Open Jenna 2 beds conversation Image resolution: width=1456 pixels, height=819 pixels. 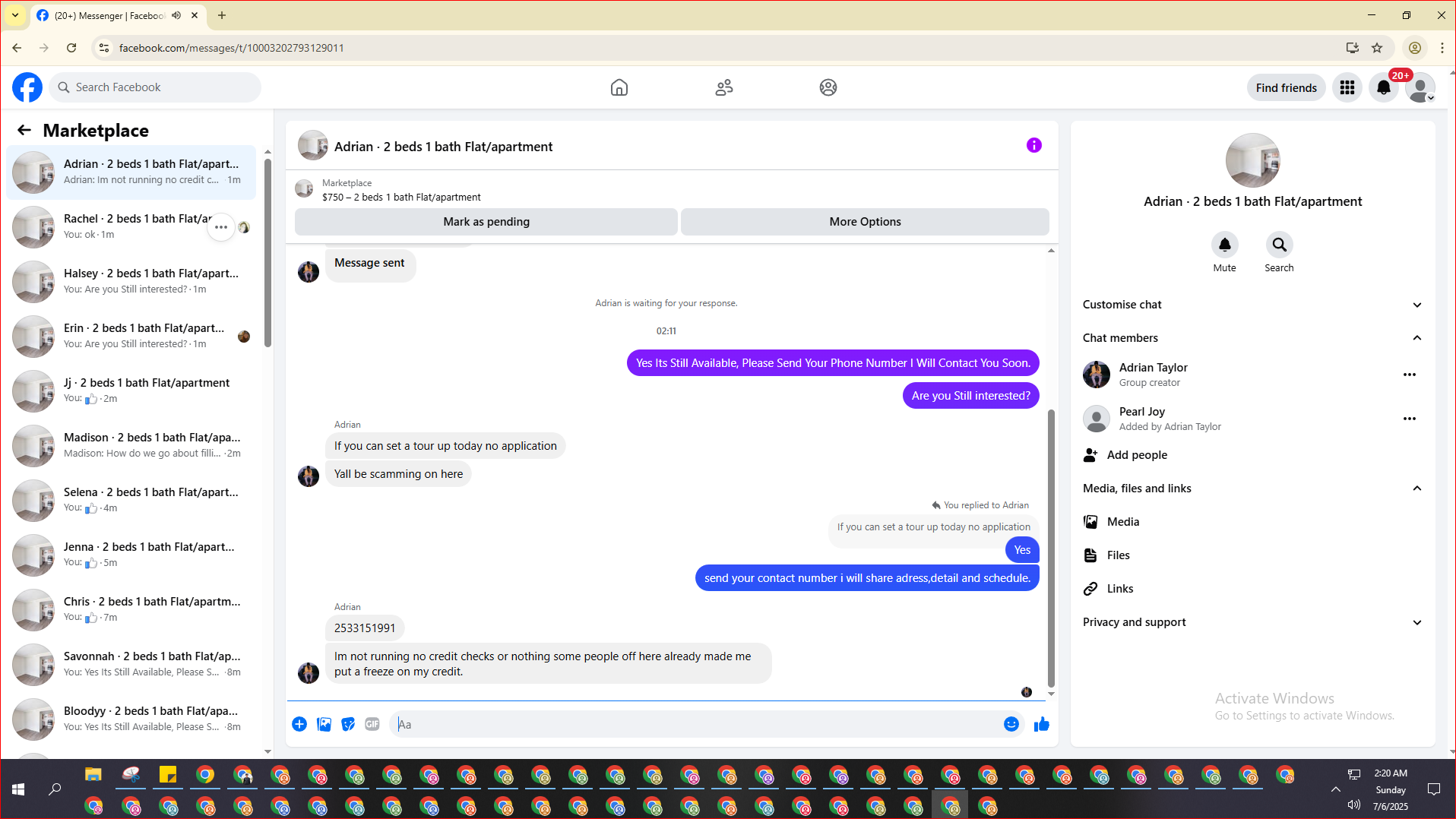tap(131, 555)
